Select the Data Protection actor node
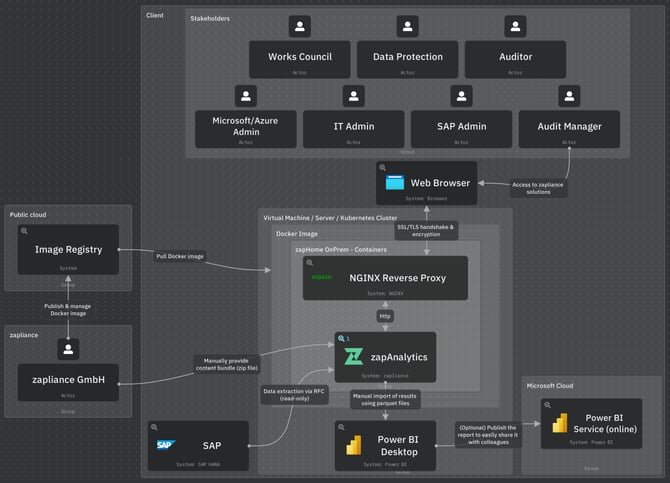The image size is (670, 483). click(407, 59)
